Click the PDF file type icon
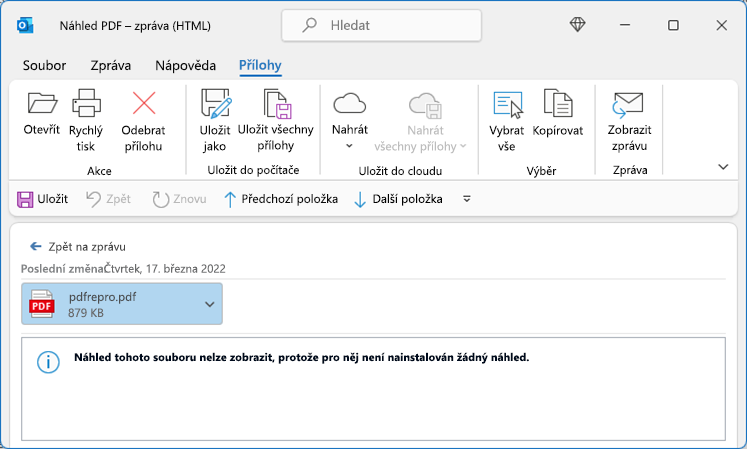 [42, 304]
